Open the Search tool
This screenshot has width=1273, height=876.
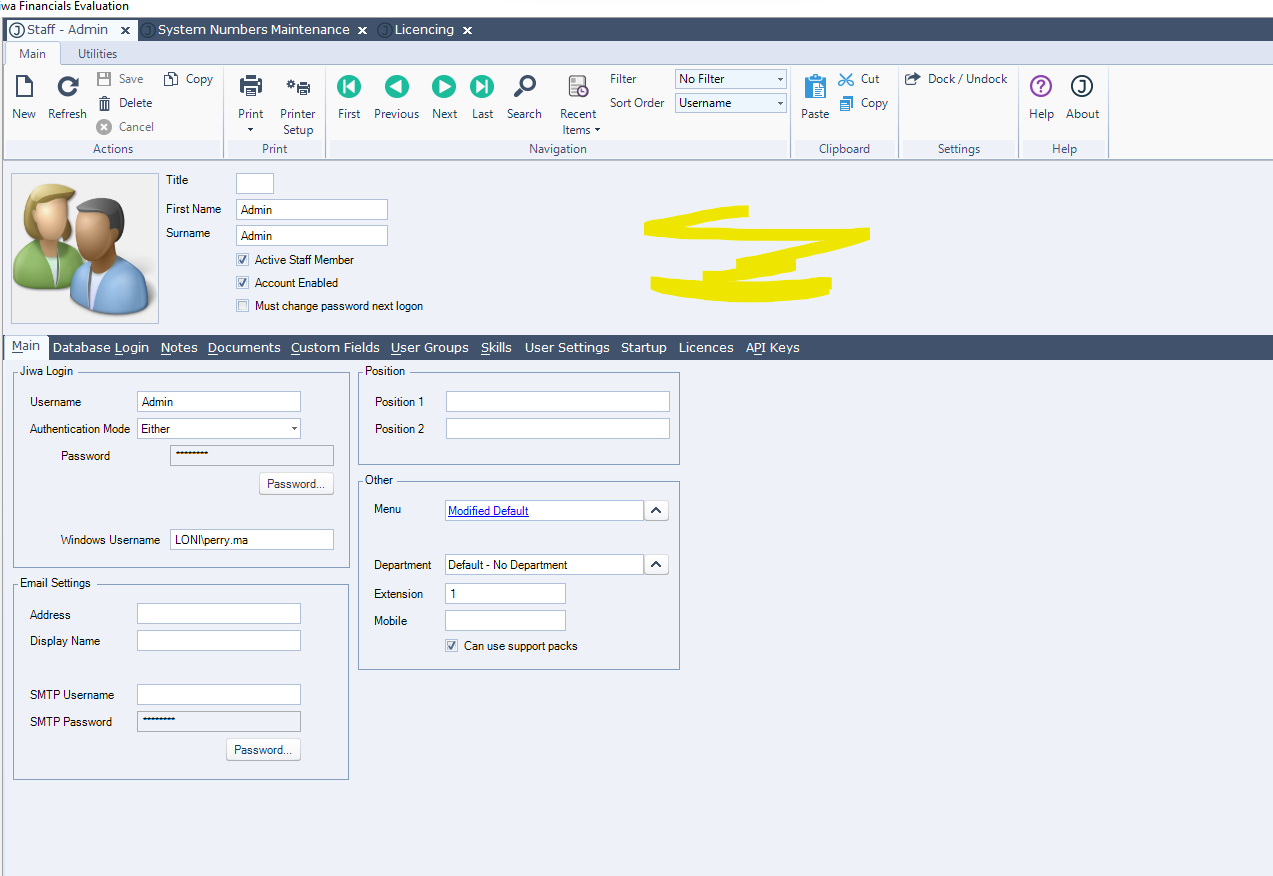[524, 88]
